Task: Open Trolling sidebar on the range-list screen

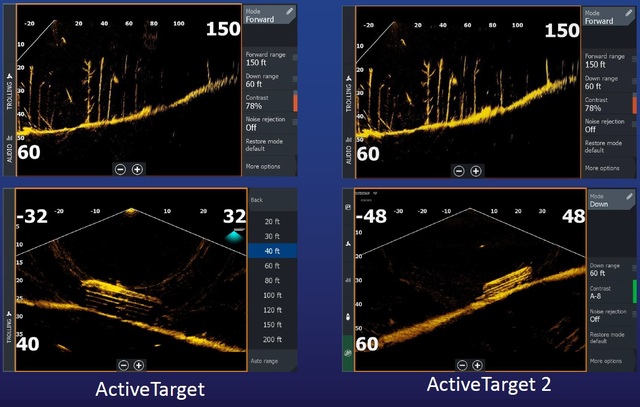Action: (9, 327)
